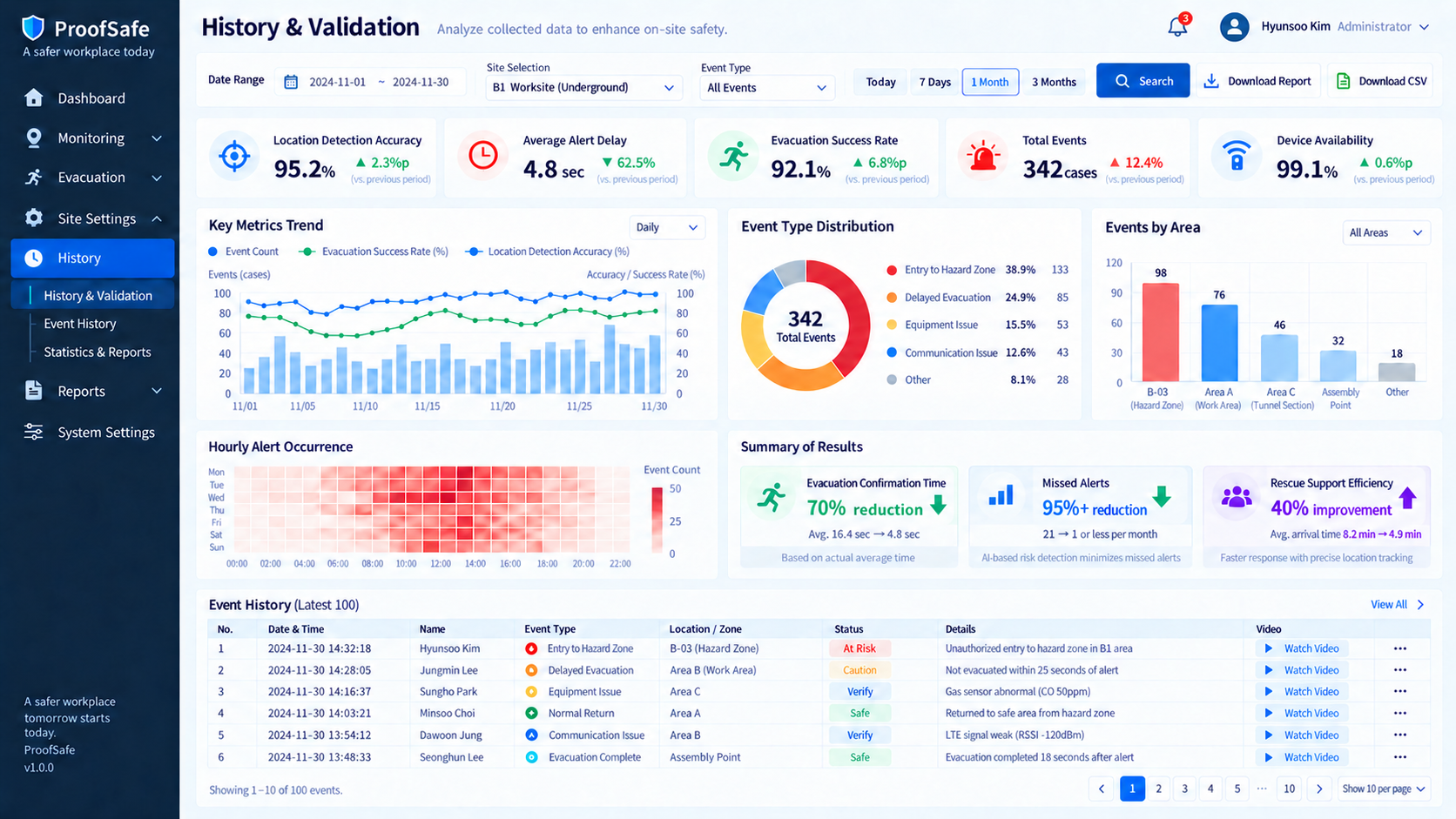Select the 1 Month range option
1456x819 pixels.
point(990,82)
